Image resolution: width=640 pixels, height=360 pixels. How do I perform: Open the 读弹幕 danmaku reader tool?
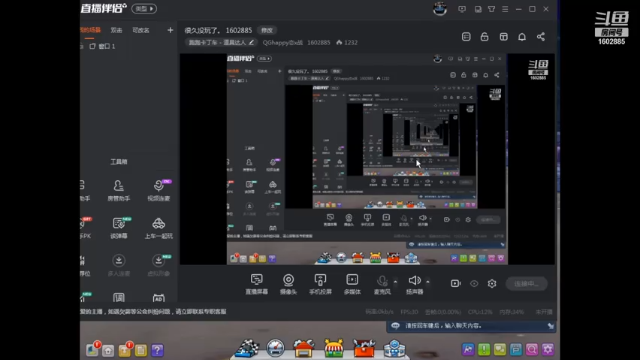coord(118,228)
